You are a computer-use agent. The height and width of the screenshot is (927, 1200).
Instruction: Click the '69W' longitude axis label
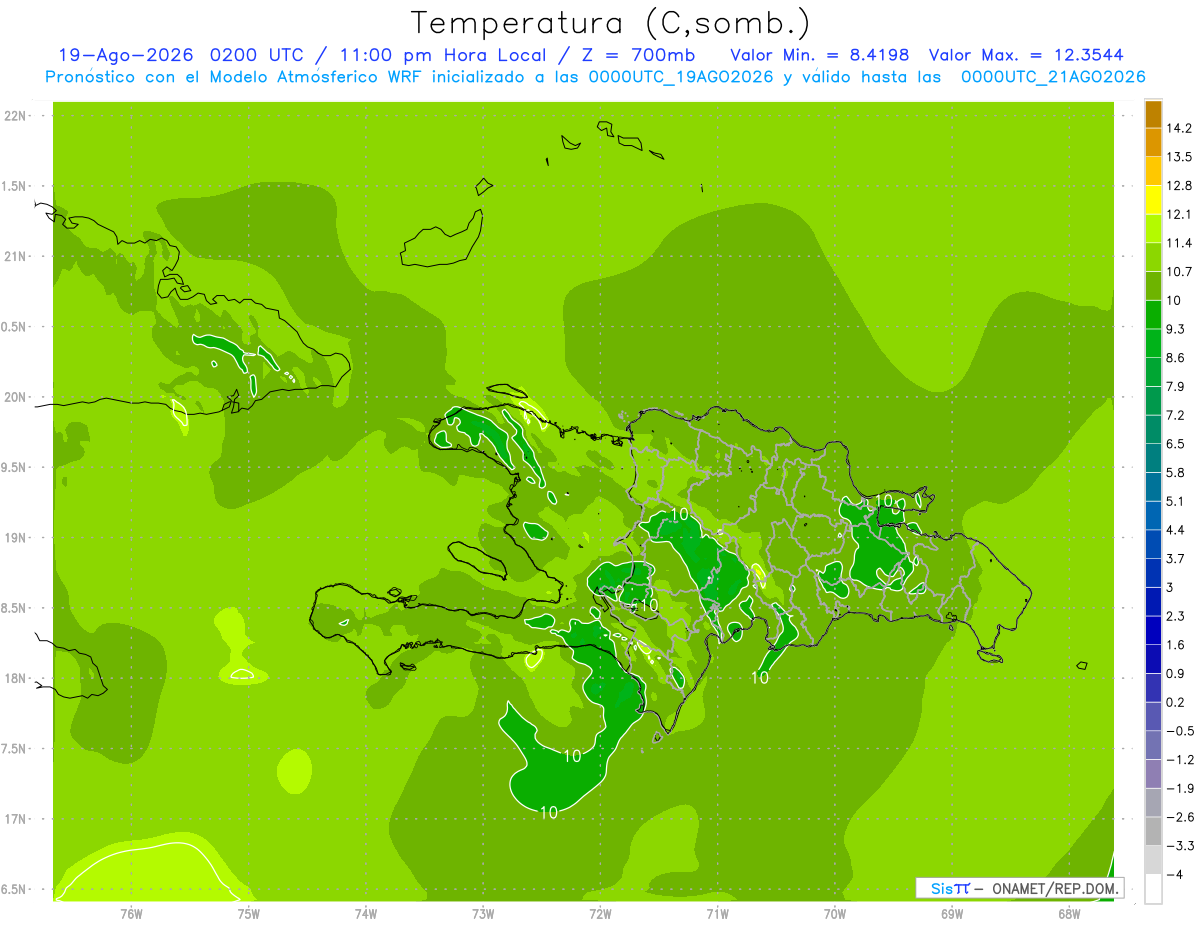(952, 914)
